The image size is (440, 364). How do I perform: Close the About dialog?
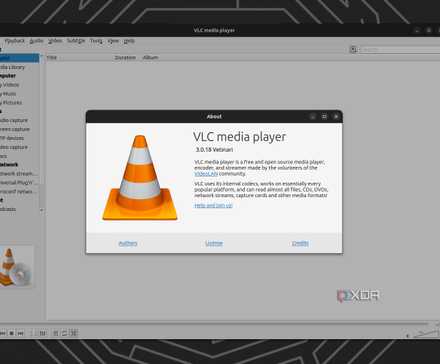[x=336, y=116]
